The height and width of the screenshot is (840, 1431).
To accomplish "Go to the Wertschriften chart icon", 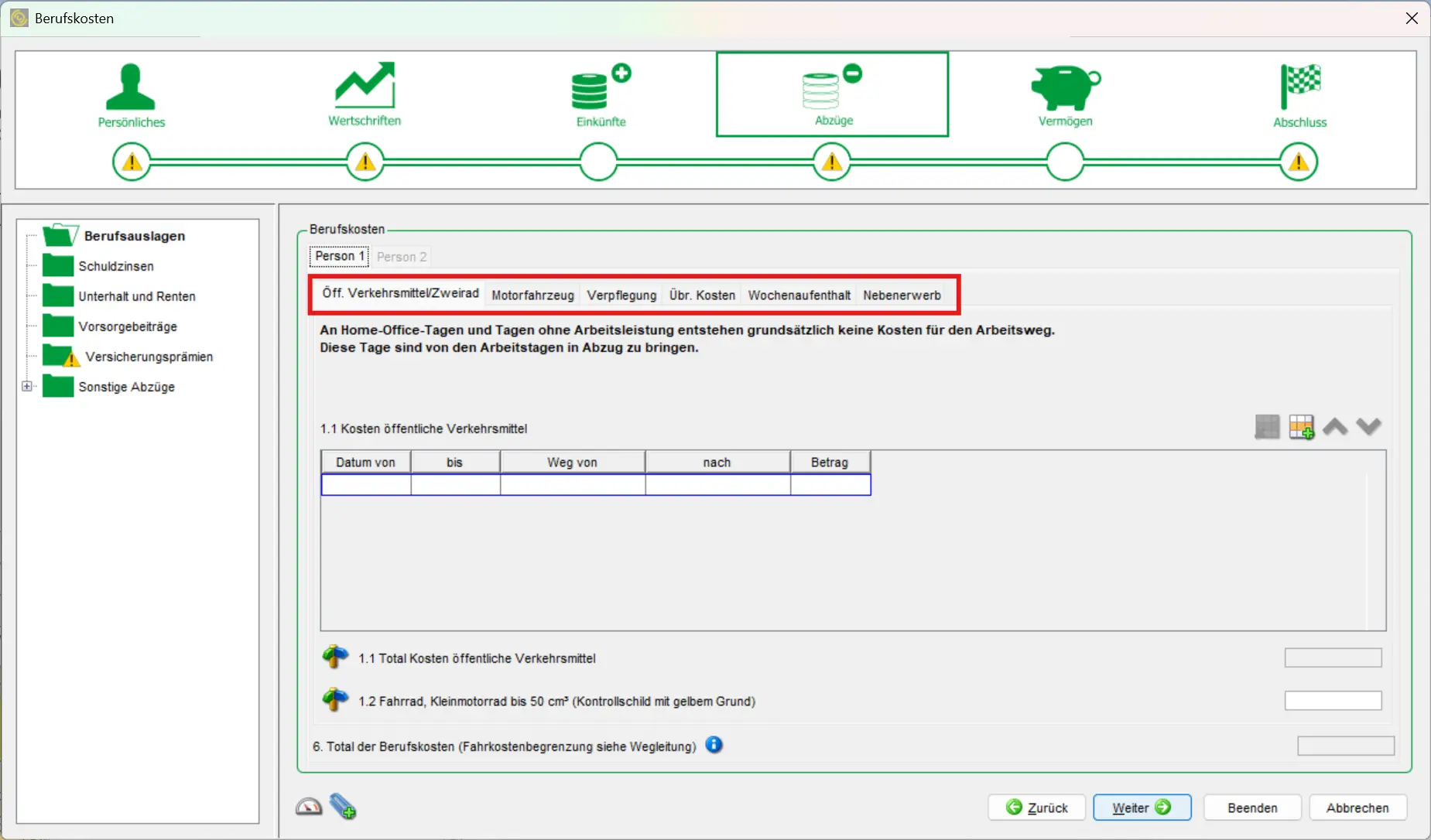I will point(365,86).
